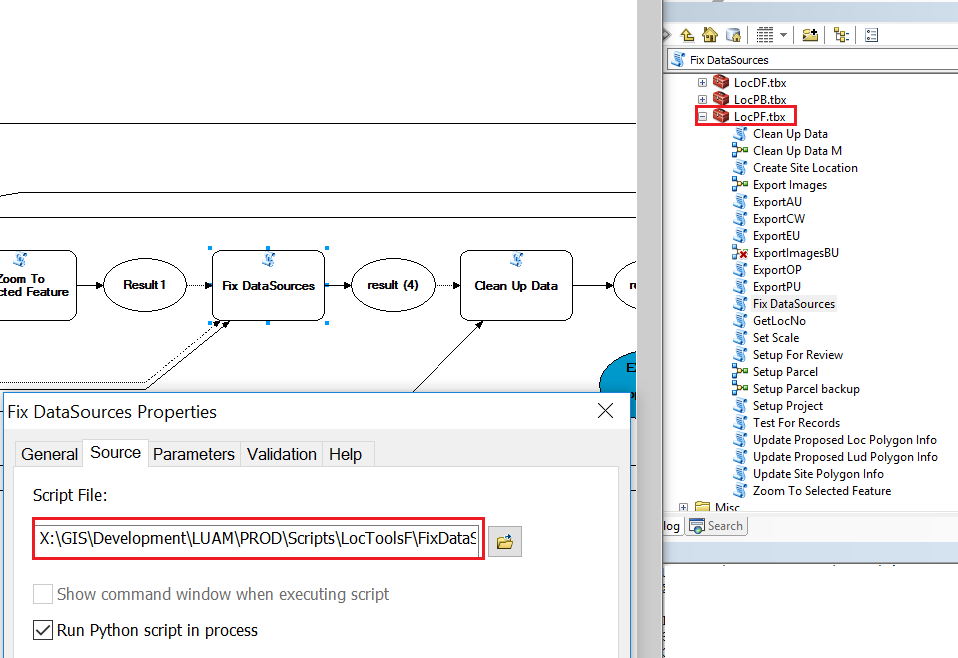Select the result (4) oval in model
The image size is (958, 658).
coord(393,285)
